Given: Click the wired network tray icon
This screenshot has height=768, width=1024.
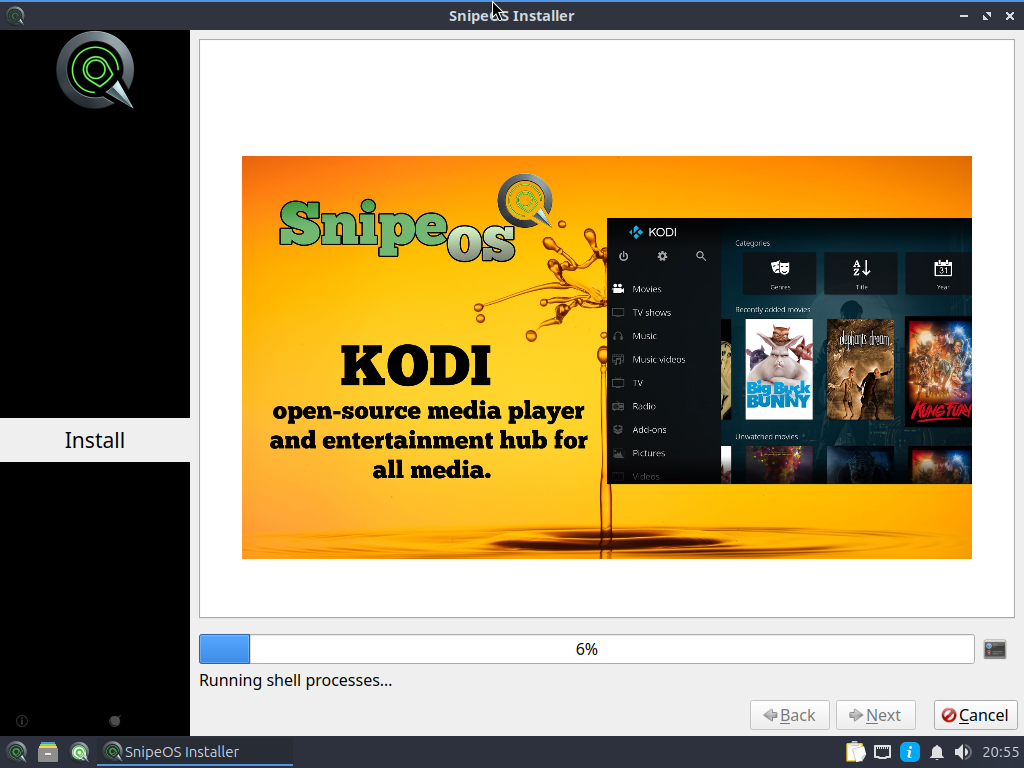Looking at the screenshot, I should [x=882, y=752].
